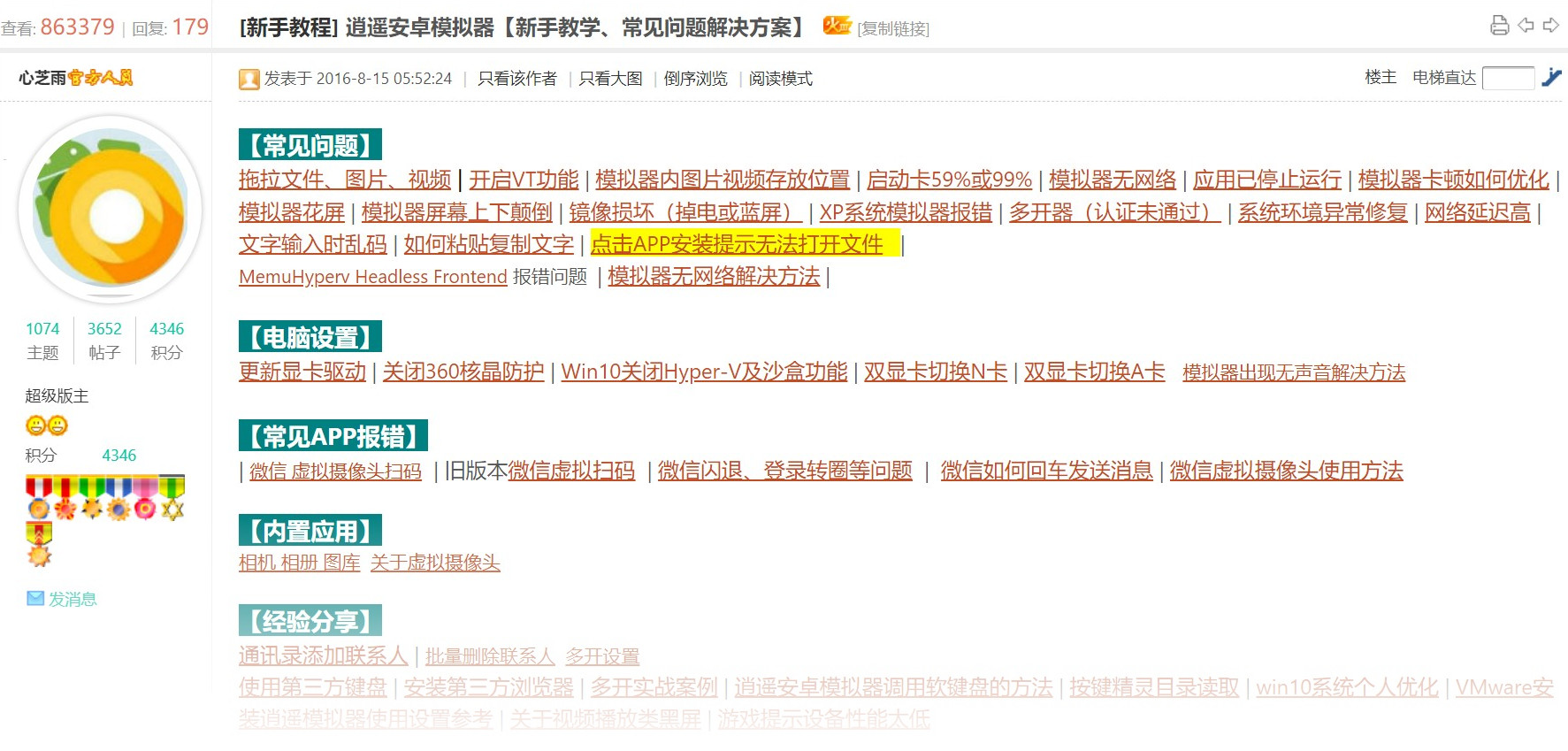This screenshot has width=1568, height=751.
Task: Open 微信闪退、登录转圈等问题 link
Action: pyautogui.click(x=785, y=471)
